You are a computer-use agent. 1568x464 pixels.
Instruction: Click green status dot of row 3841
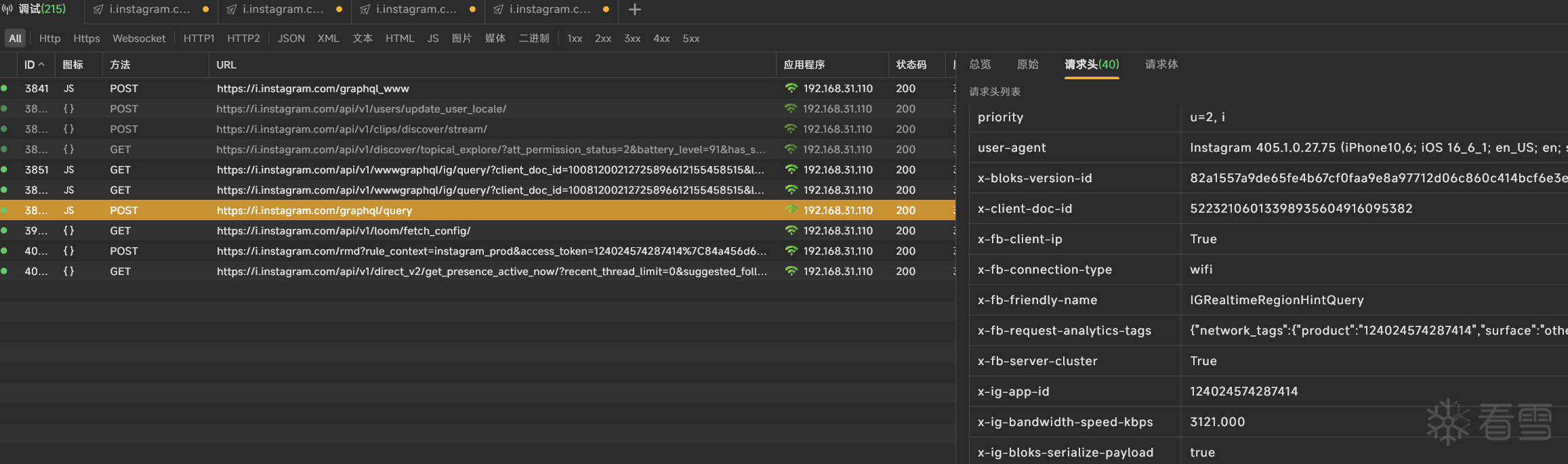pos(4,88)
